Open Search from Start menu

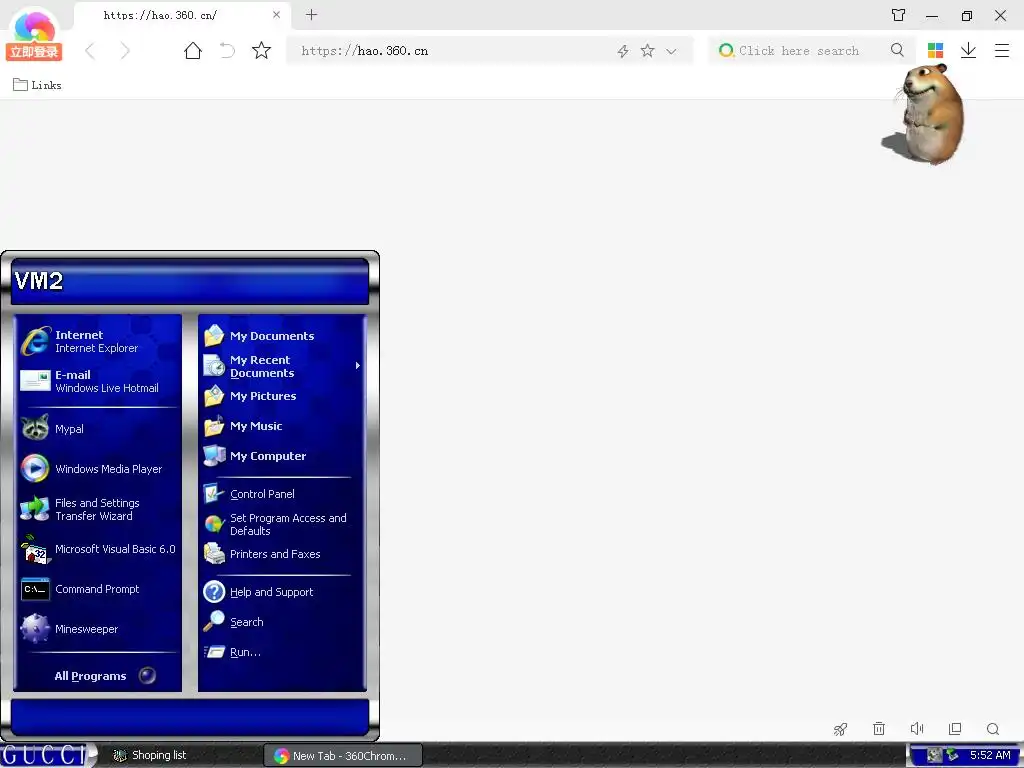[x=282, y=622]
